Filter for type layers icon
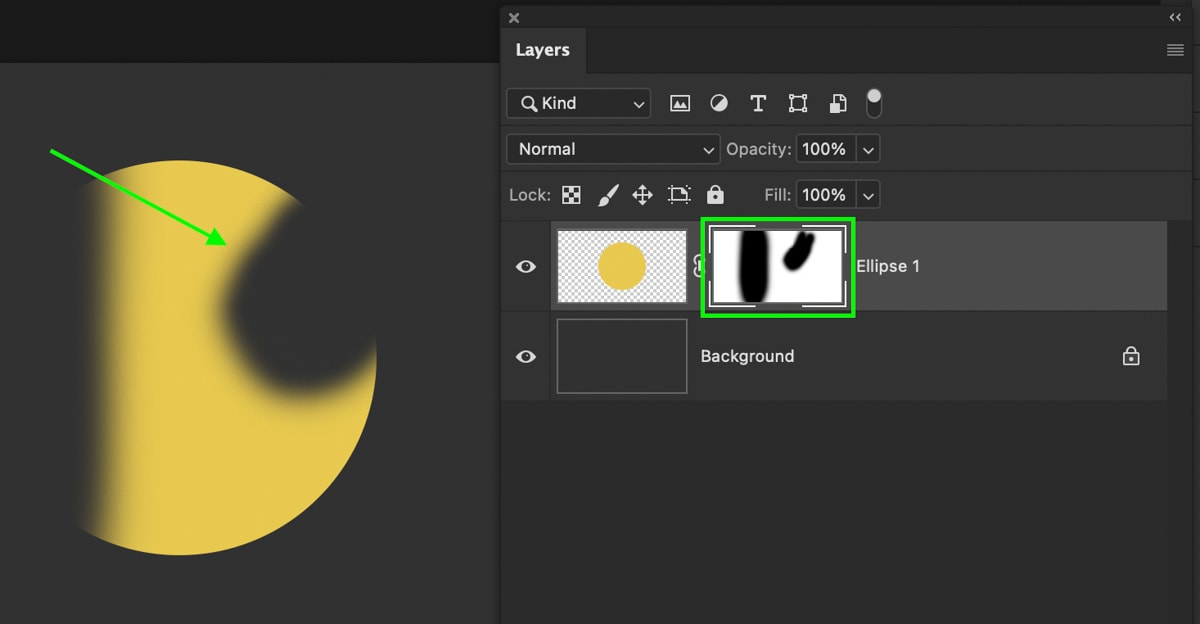 (758, 103)
